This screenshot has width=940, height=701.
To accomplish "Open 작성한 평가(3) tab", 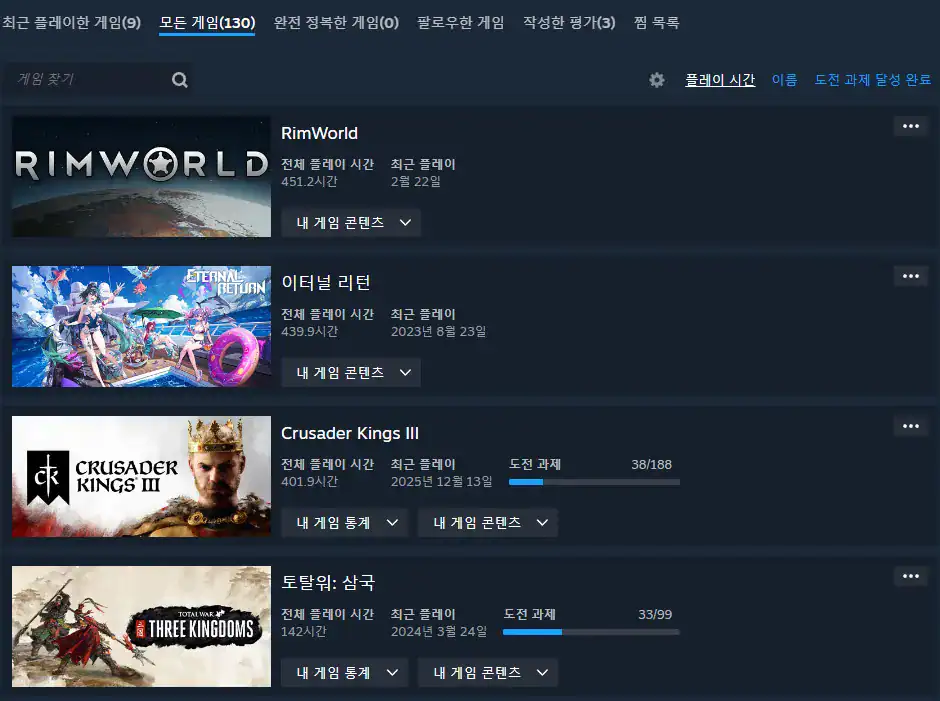I will coord(569,23).
